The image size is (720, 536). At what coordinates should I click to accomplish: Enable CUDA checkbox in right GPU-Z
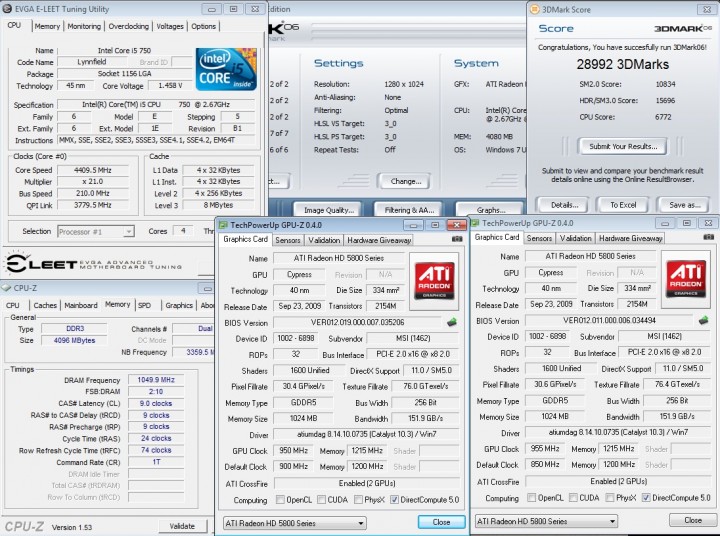(x=573, y=498)
